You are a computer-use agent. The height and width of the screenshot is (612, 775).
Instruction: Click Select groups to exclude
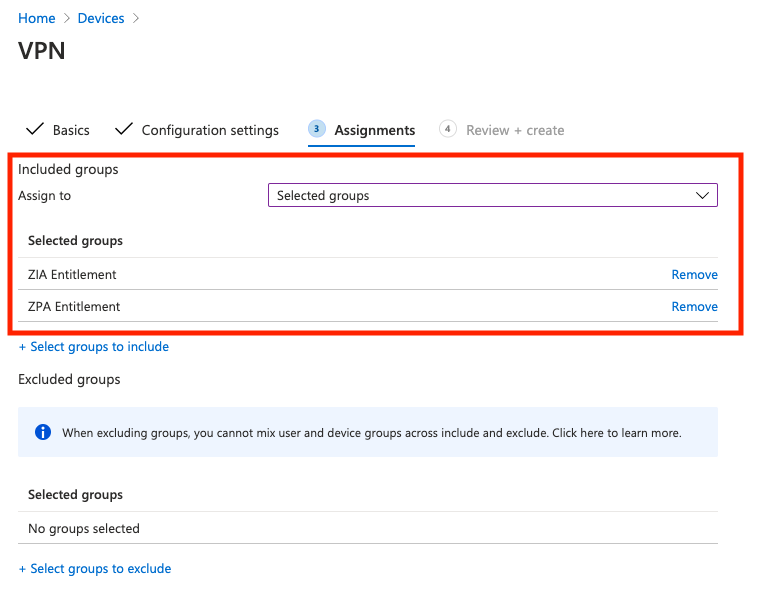[x=95, y=569]
